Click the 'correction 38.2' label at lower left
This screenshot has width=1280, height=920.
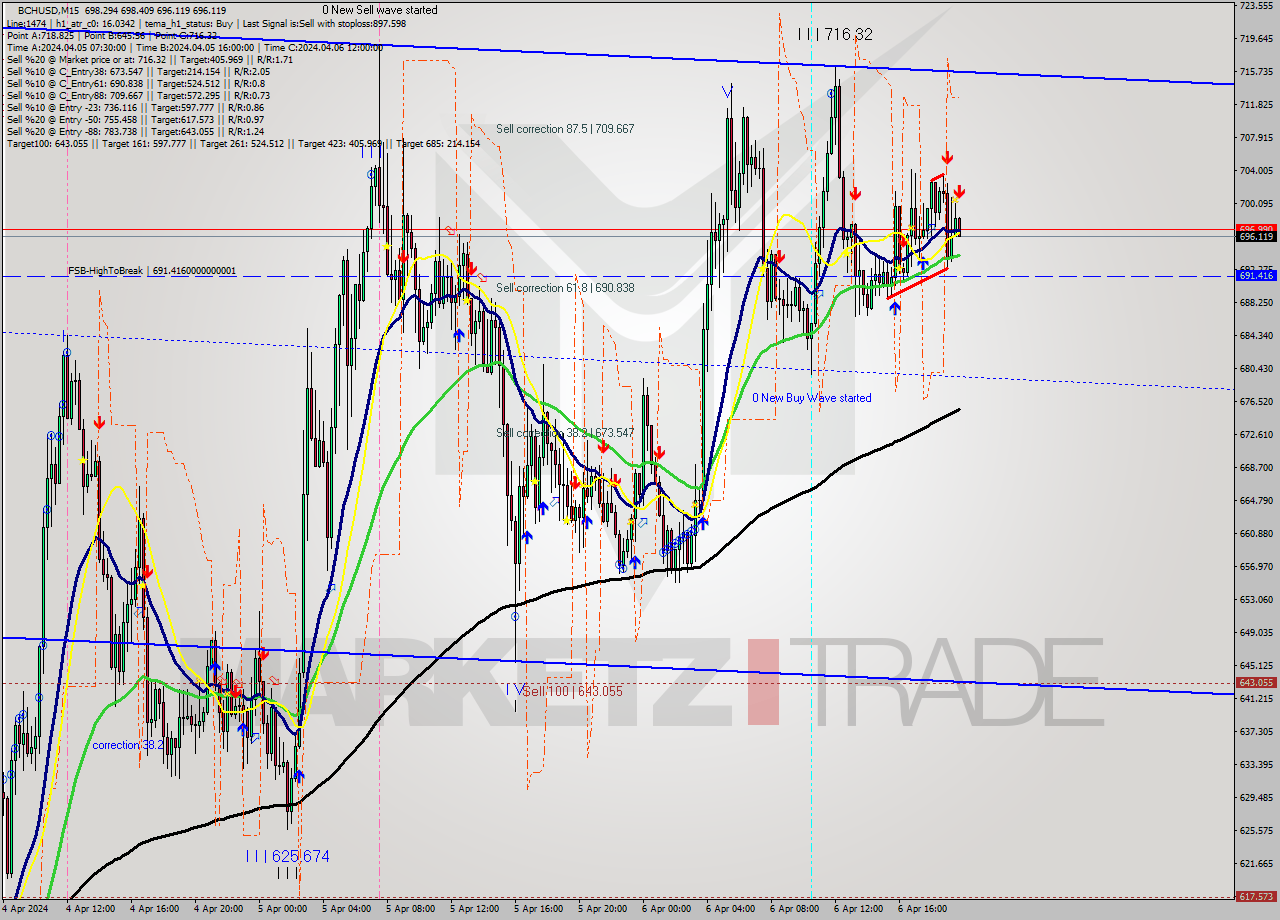pyautogui.click(x=129, y=745)
